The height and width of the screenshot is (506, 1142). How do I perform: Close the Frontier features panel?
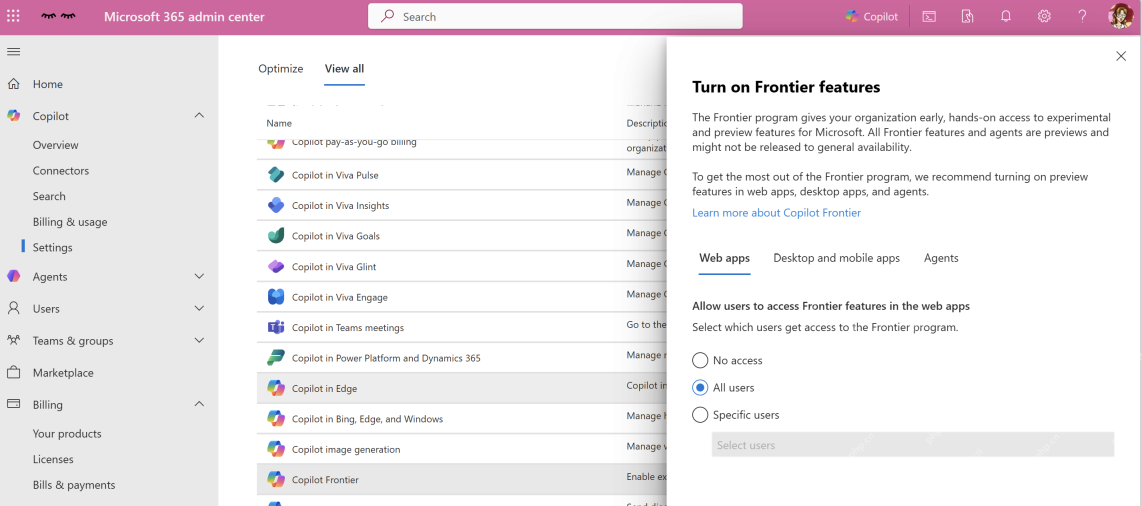point(1121,56)
